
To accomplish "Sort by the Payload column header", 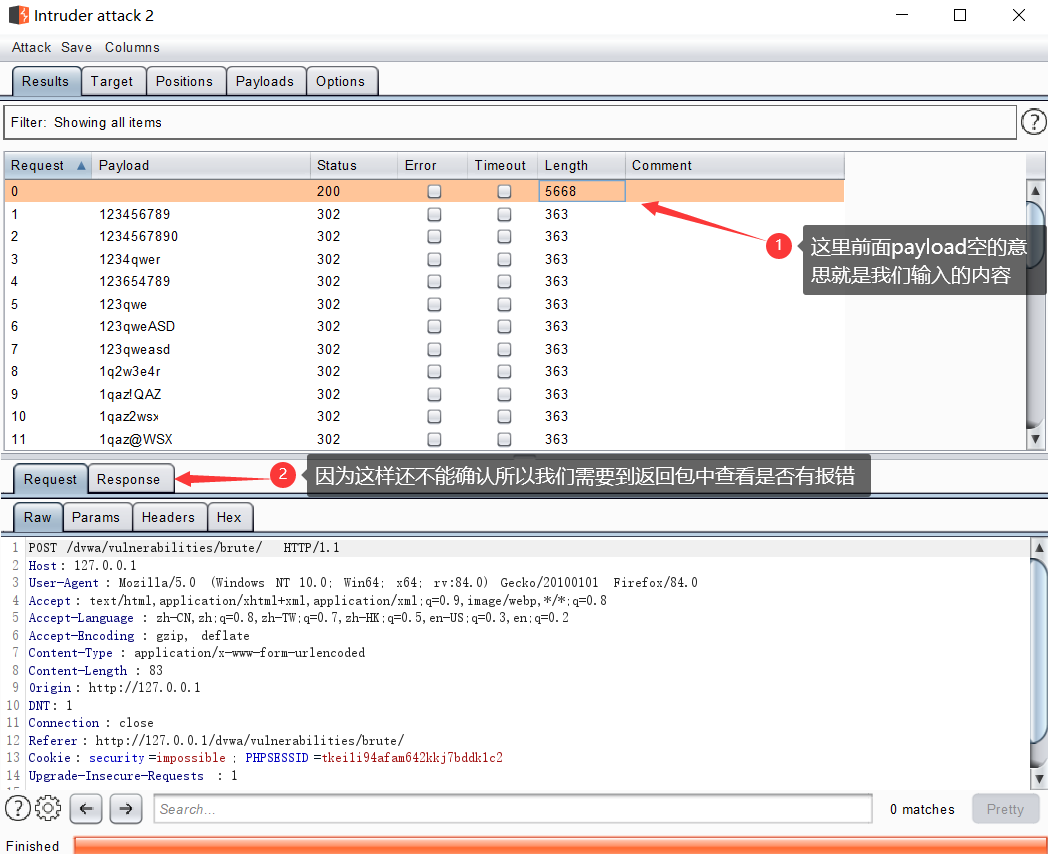I will pos(201,165).
